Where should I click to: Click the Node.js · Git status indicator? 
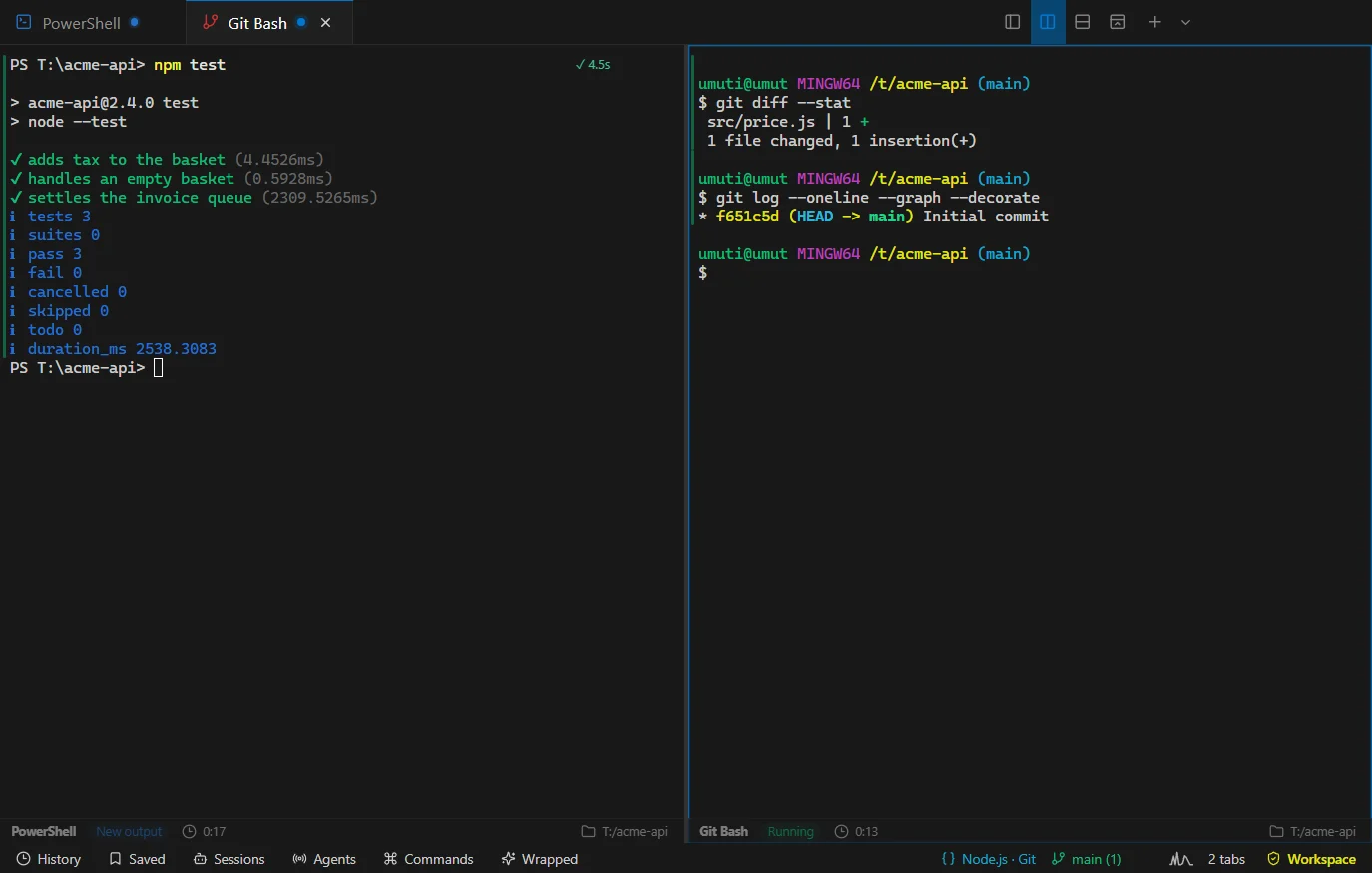click(988, 859)
